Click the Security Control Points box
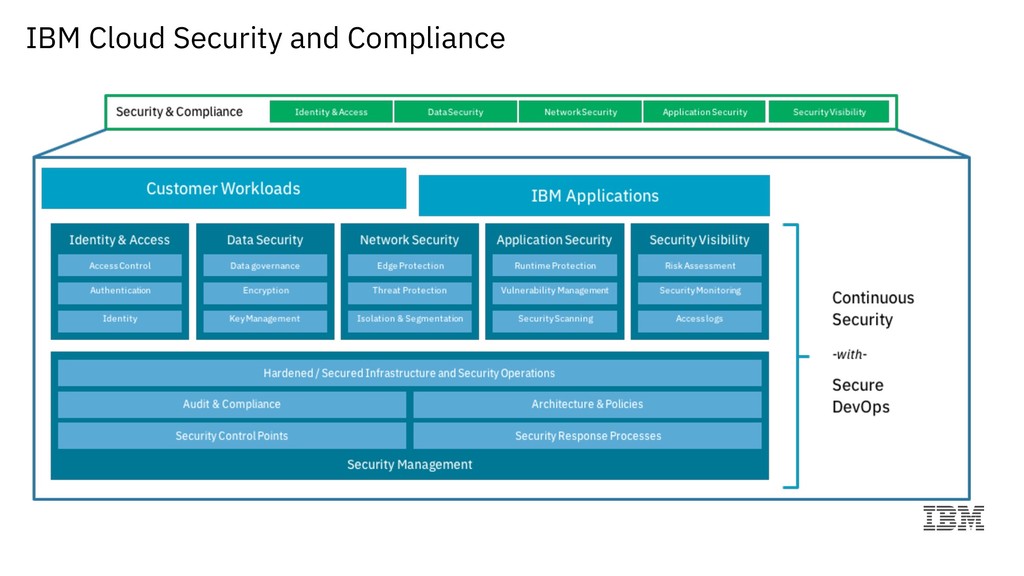The width and height of the screenshot is (1024, 576). (232, 436)
